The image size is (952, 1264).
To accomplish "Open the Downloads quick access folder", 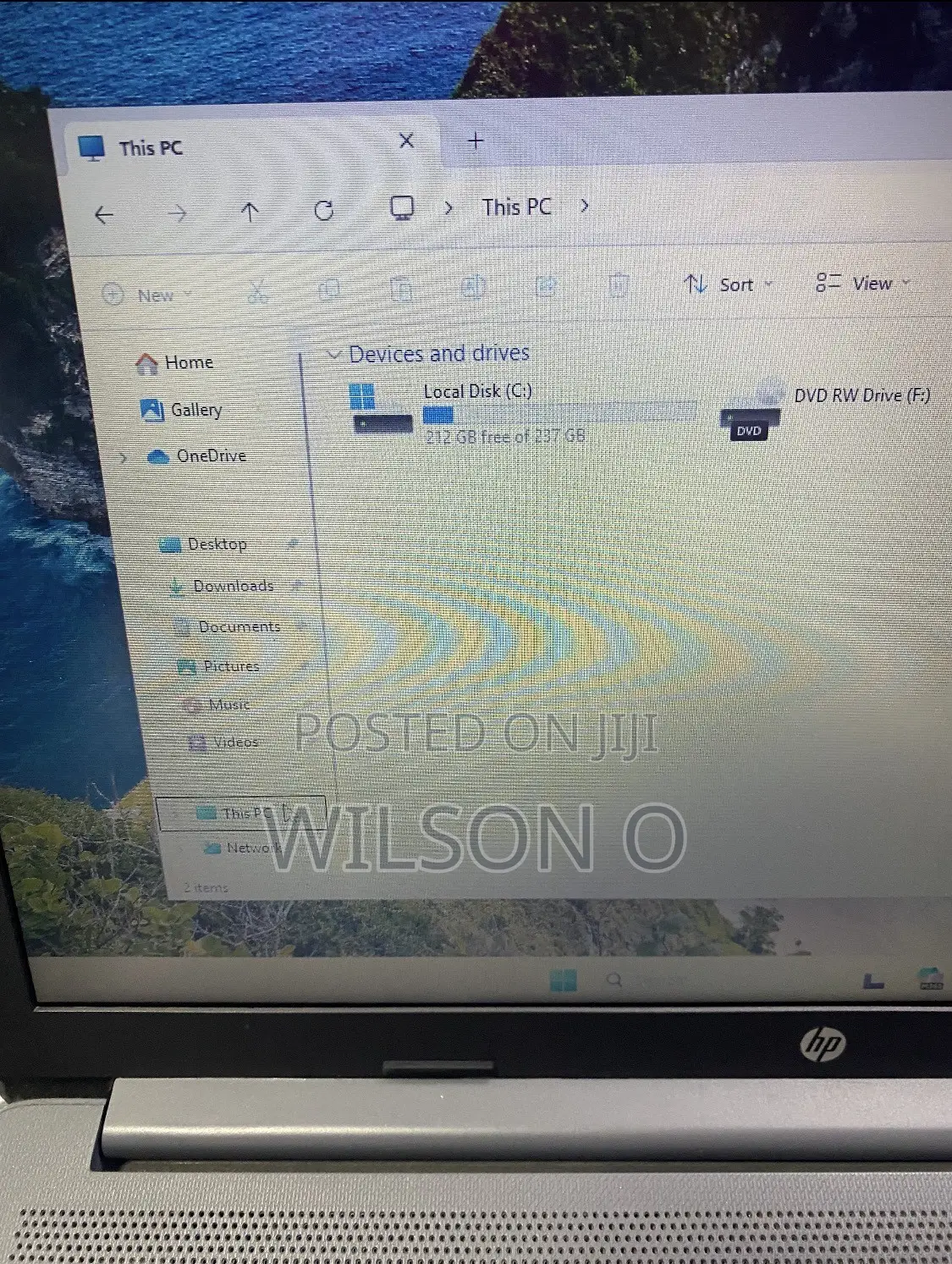I will [221, 586].
